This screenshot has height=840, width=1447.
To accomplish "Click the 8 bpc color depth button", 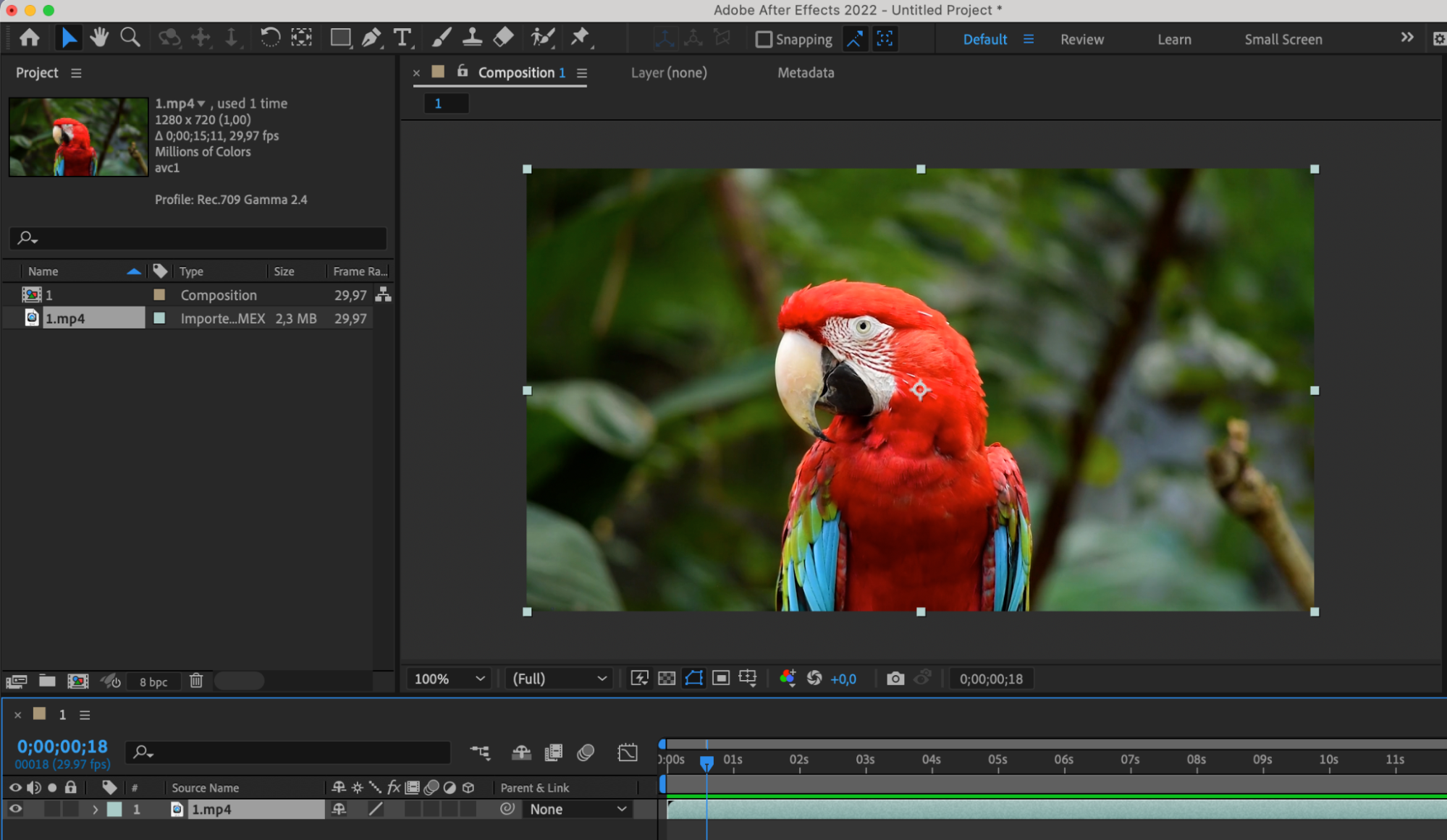I will pyautogui.click(x=153, y=682).
